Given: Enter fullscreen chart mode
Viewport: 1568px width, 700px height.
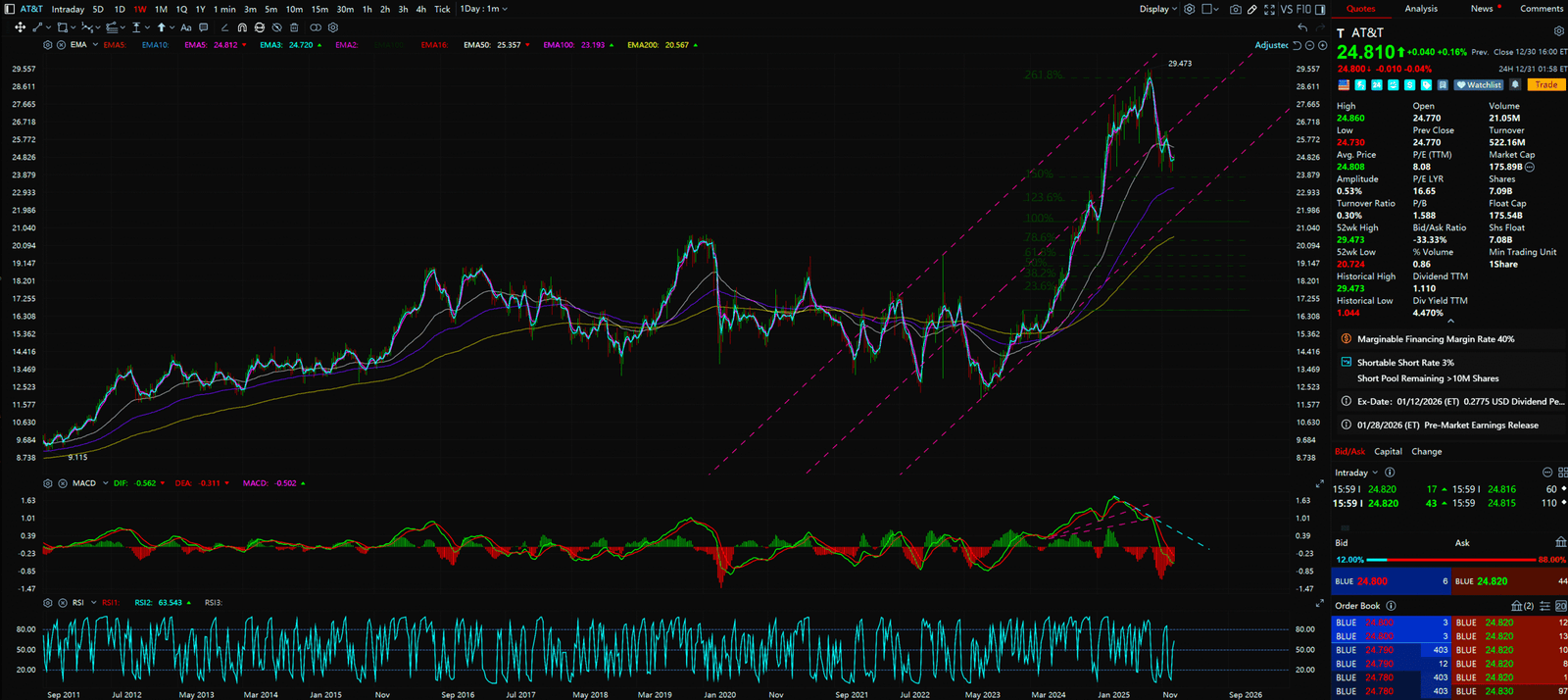Looking at the screenshot, I should point(1269,9).
